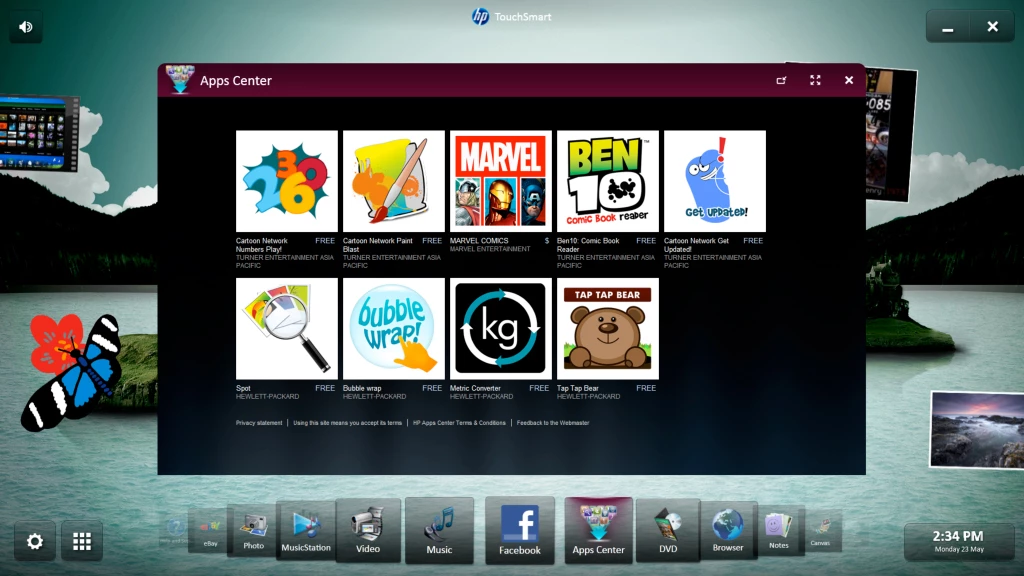The width and height of the screenshot is (1024, 576).
Task: Click the Ben10: Comic Book Reader title
Action: pyautogui.click(x=588, y=245)
